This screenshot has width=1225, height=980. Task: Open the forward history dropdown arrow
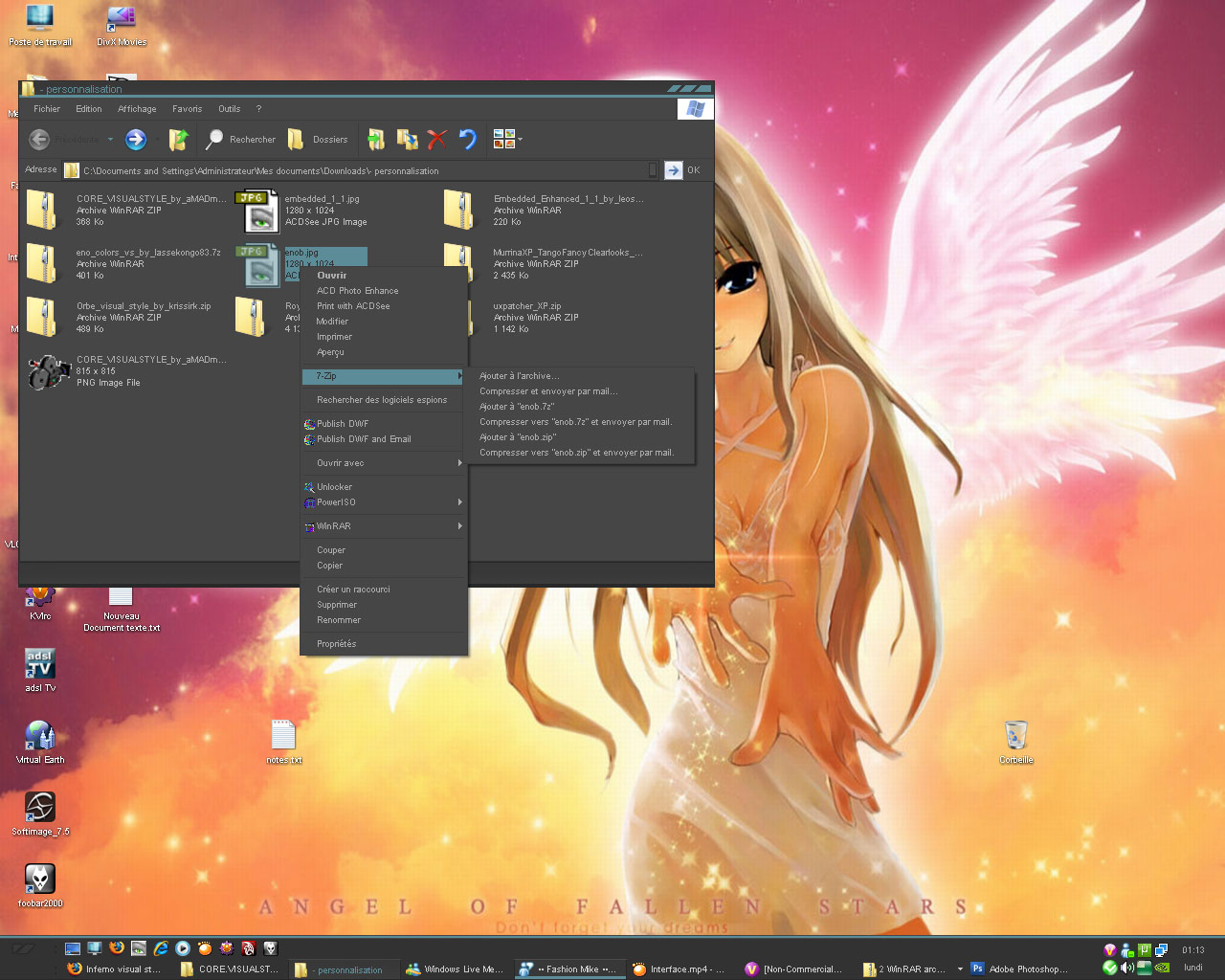coord(157,140)
